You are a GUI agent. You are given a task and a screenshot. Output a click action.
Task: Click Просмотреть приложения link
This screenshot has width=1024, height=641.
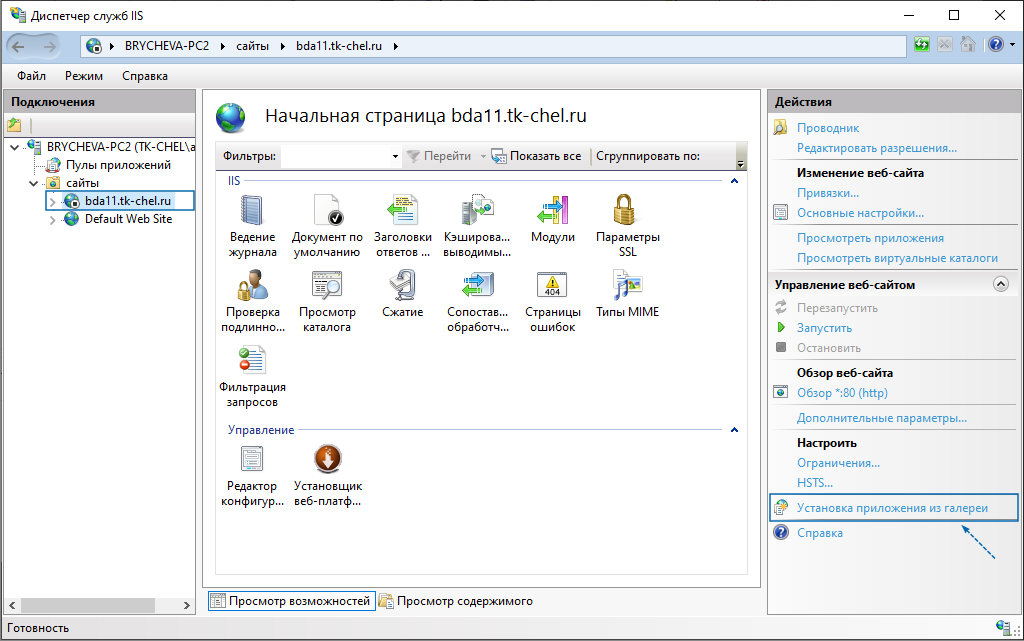pos(870,238)
